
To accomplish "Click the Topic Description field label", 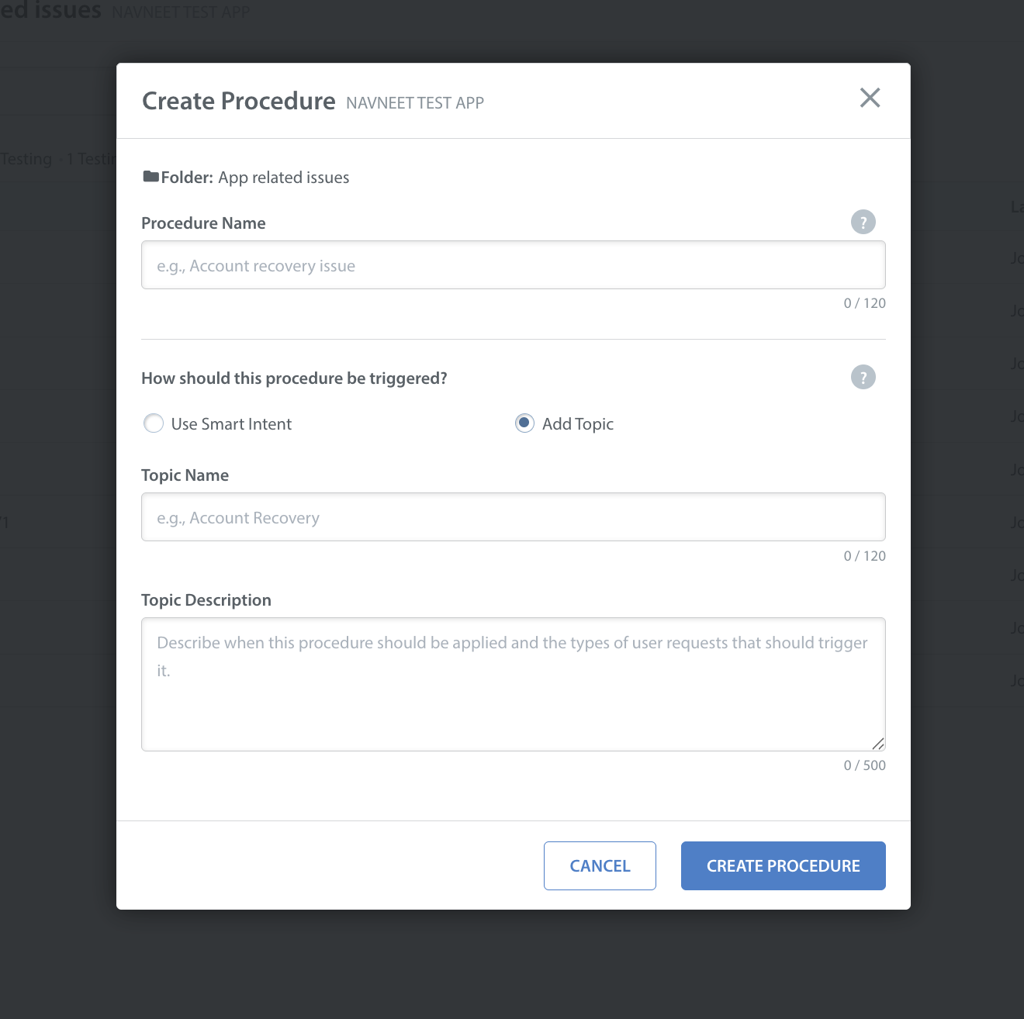I will click(x=206, y=600).
